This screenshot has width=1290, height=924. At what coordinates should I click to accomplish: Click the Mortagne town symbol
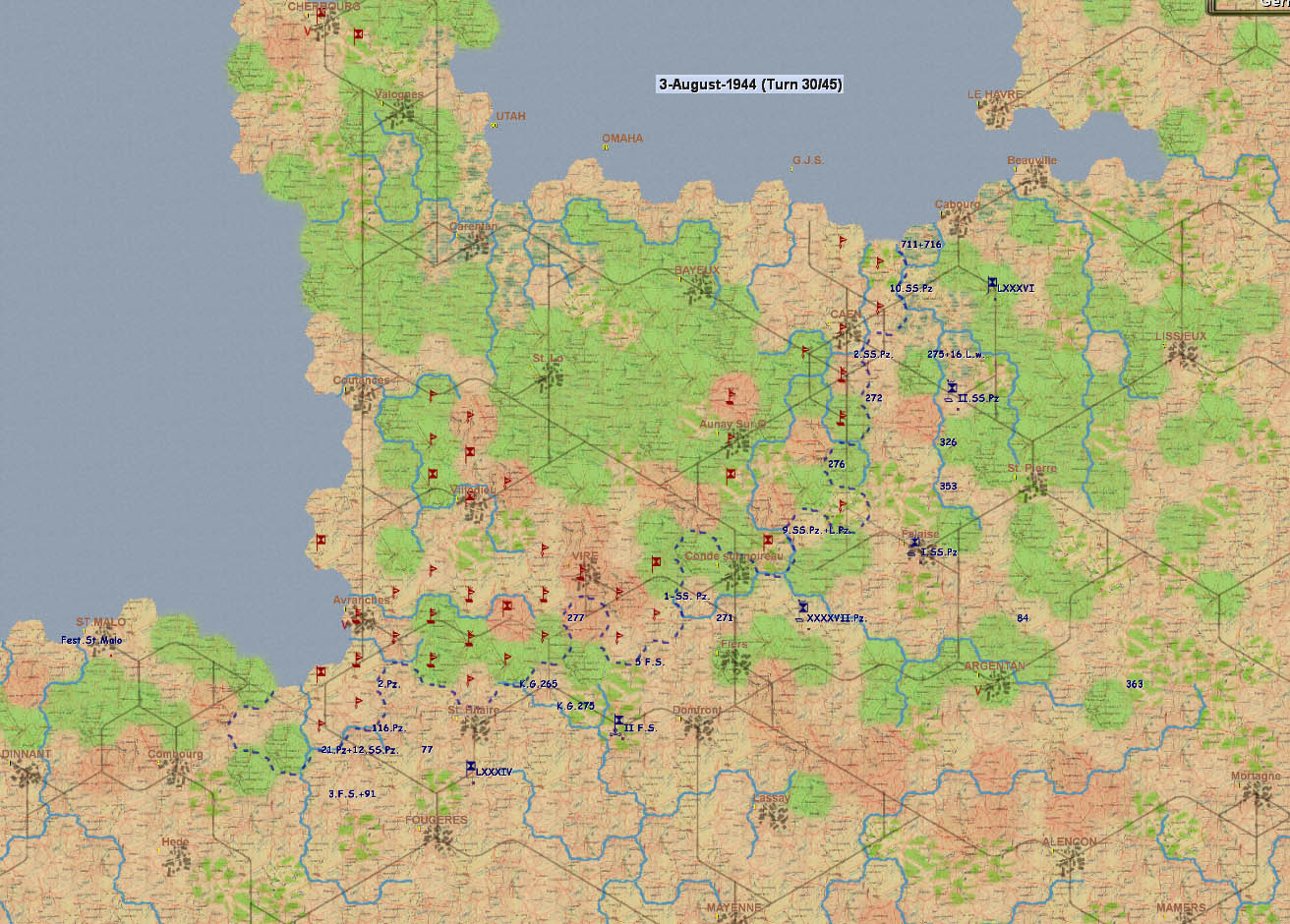click(x=1258, y=794)
